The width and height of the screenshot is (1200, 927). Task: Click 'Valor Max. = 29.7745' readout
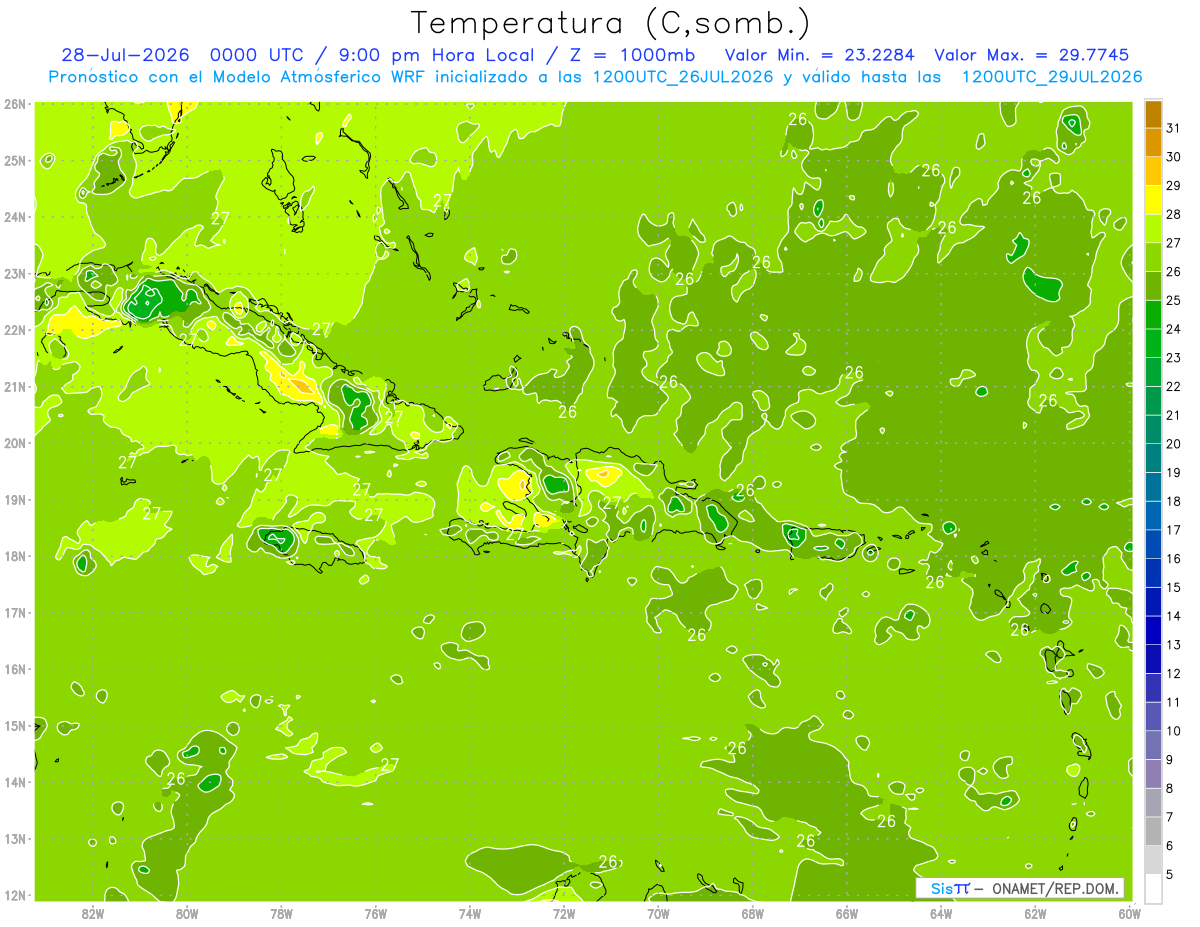[1032, 55]
